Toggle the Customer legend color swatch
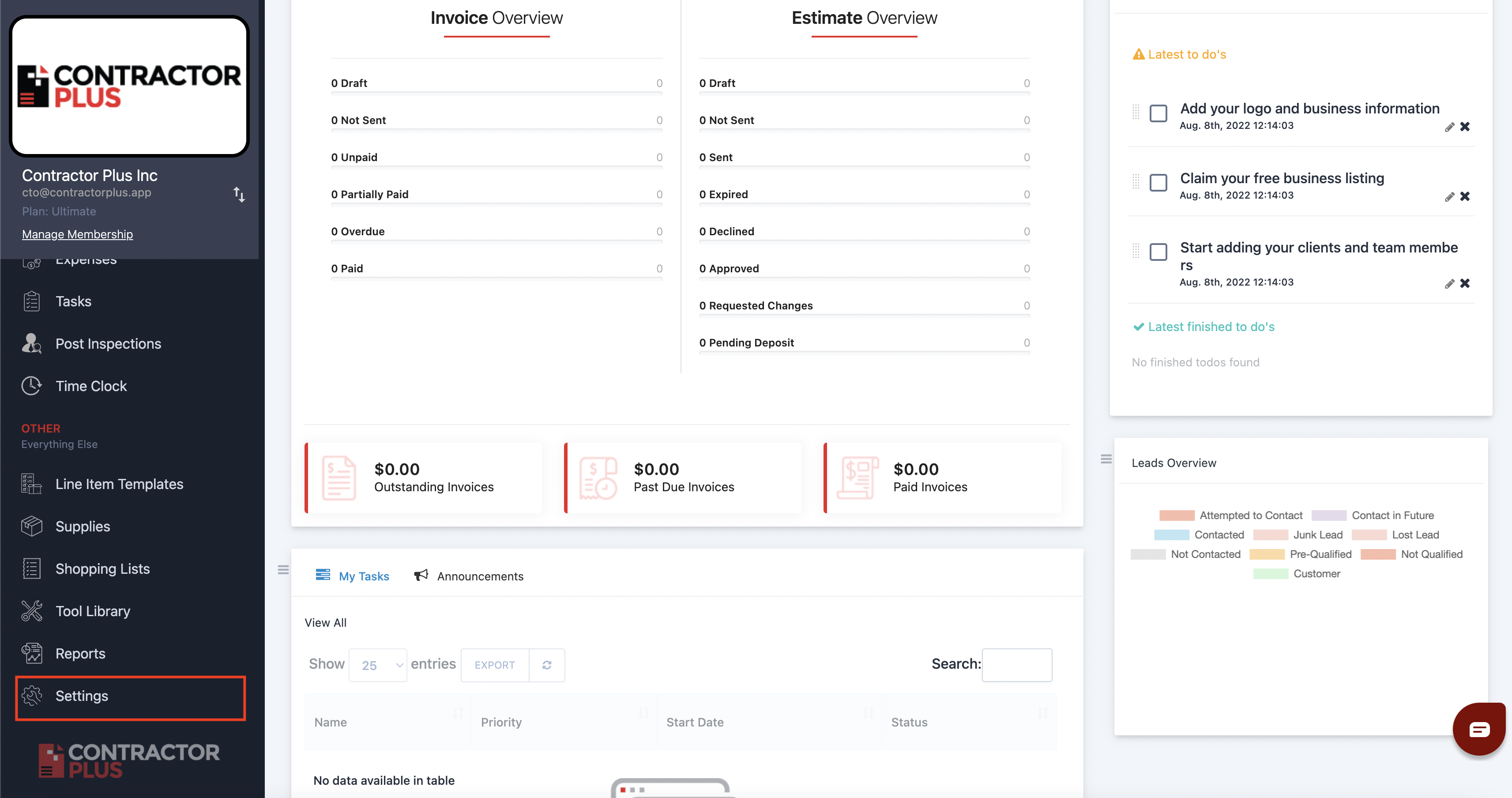Viewport: 1512px width, 798px height. click(1270, 574)
